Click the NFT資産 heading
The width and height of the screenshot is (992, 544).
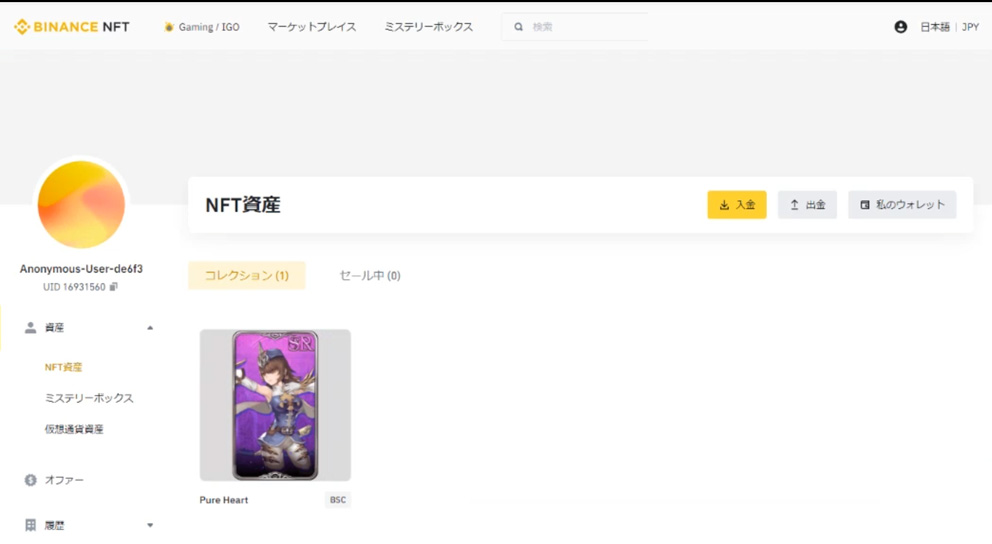243,205
